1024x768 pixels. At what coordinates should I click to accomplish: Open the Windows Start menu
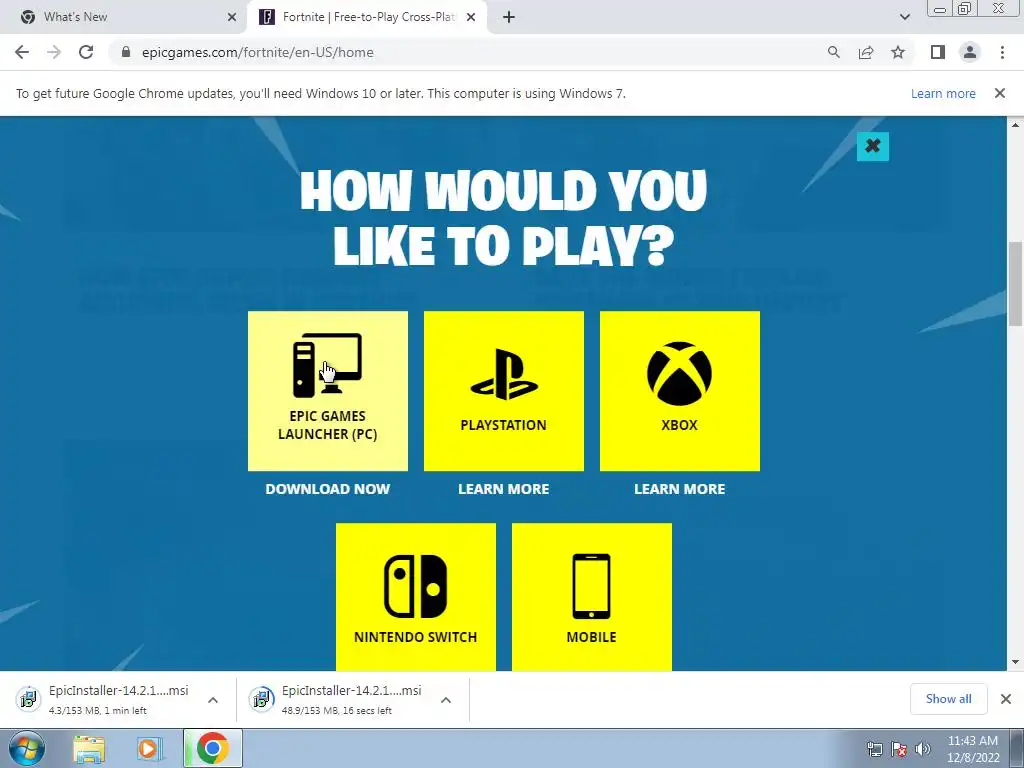[x=27, y=748]
